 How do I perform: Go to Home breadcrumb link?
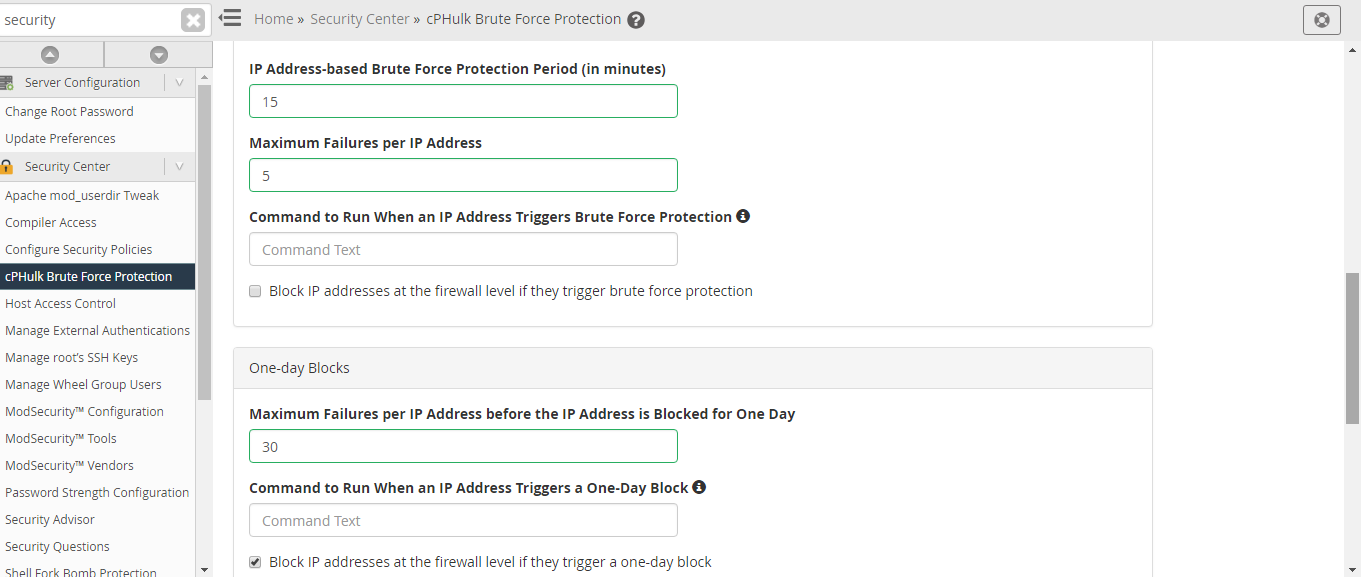pos(274,19)
